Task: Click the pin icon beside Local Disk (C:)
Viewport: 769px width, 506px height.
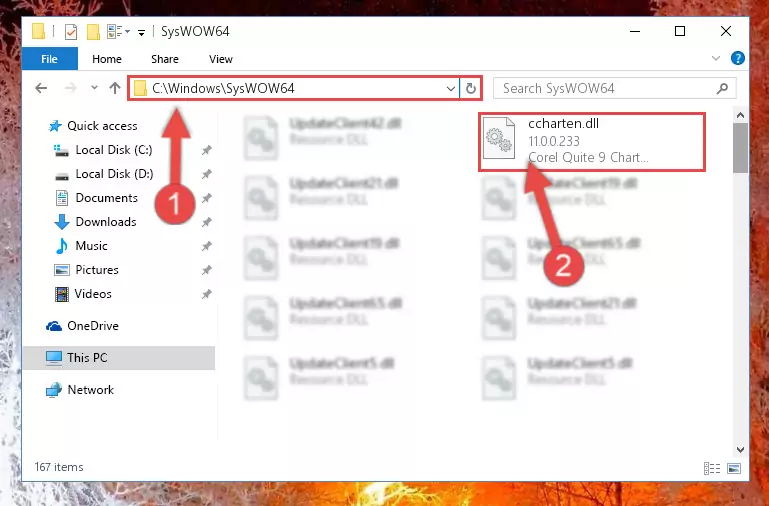Action: coord(207,150)
